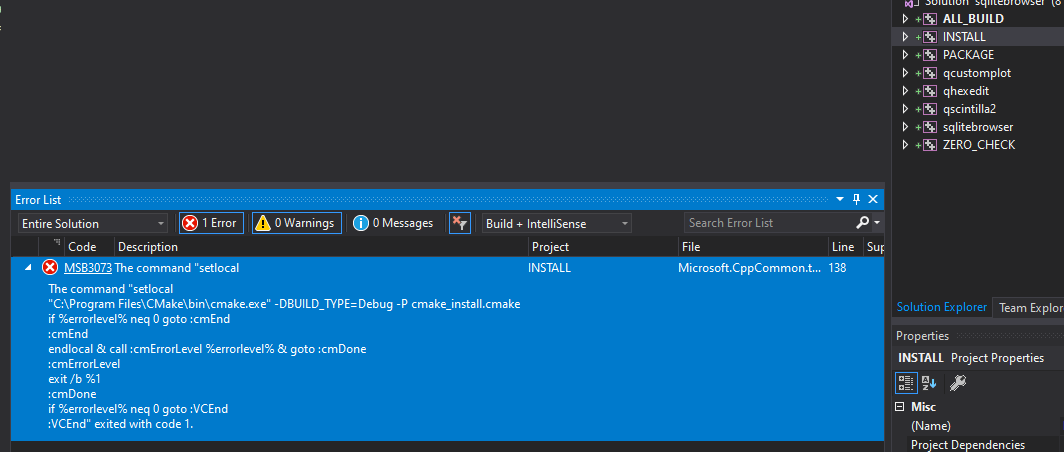This screenshot has height=452, width=1064.
Task: Open MSB3073 error code link
Action: pyautogui.click(x=88, y=268)
